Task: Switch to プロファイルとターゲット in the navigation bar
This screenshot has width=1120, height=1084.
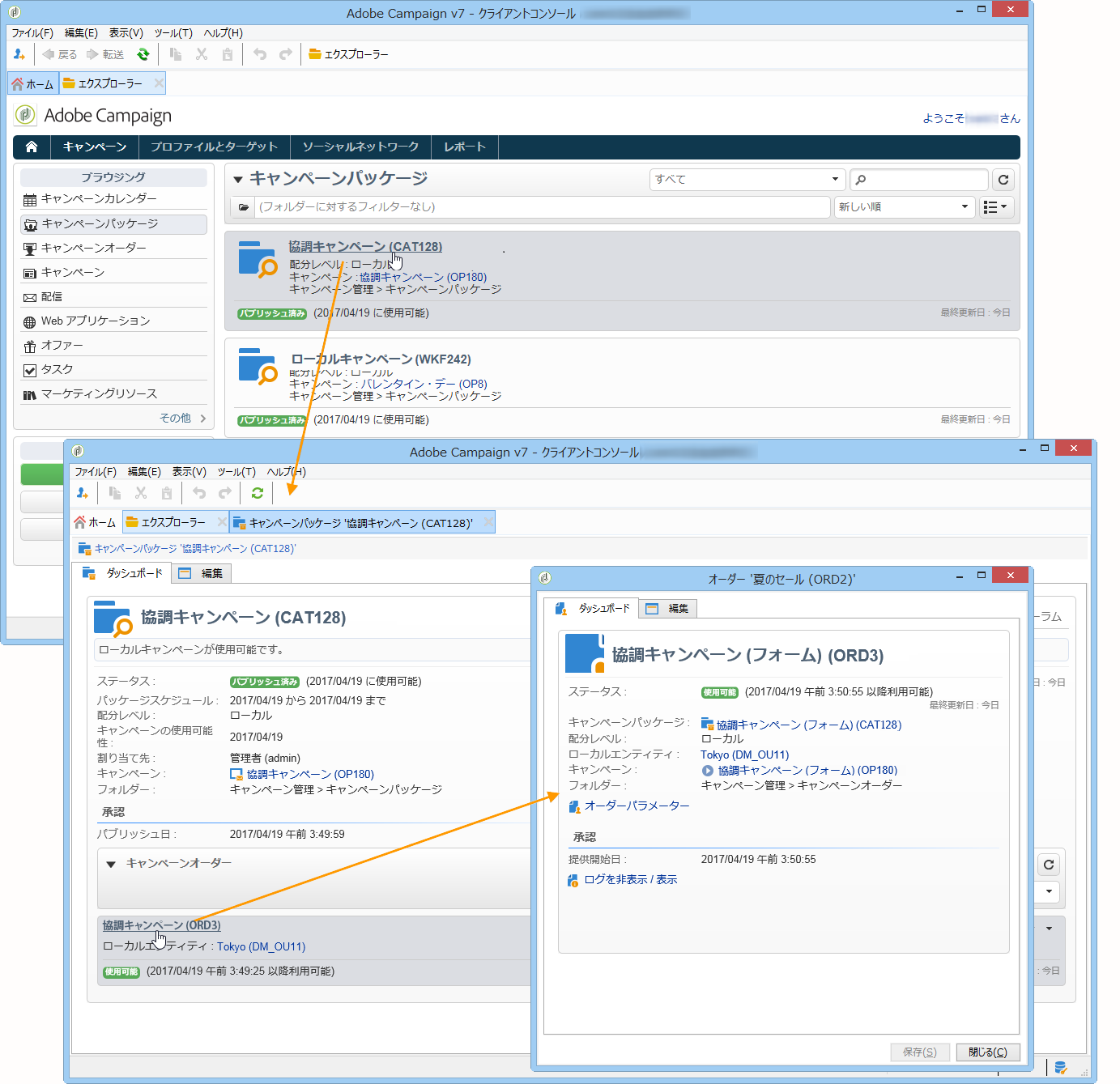Action: 214,147
